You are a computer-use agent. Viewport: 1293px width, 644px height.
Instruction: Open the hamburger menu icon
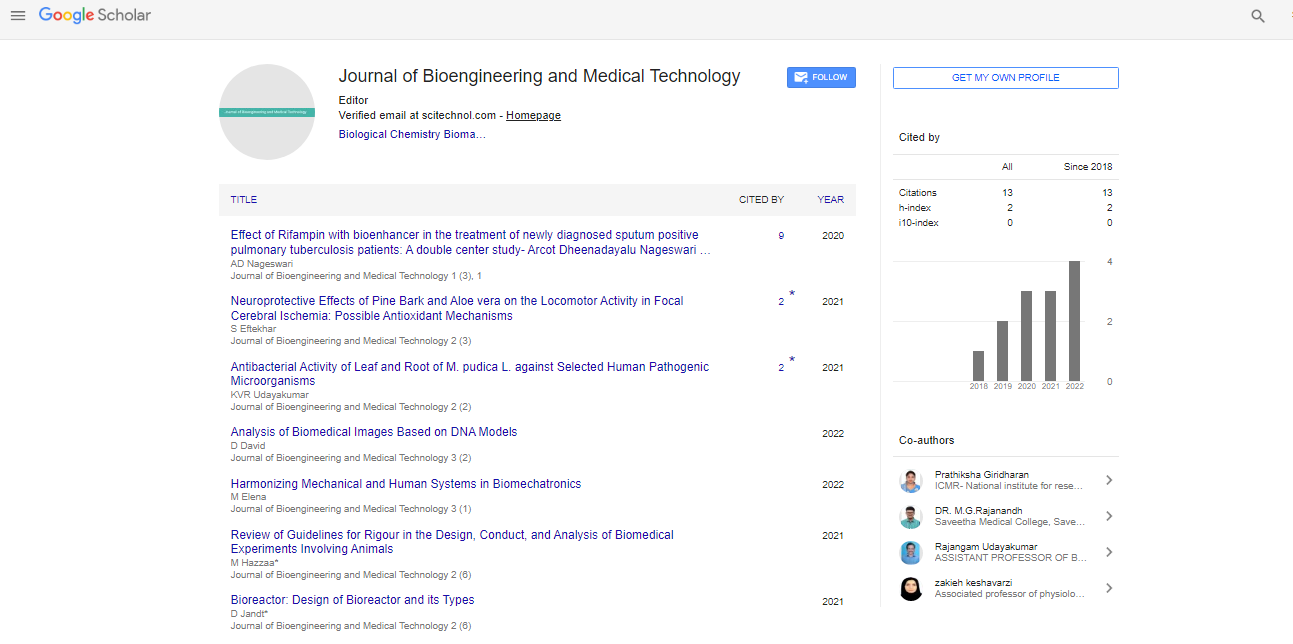coord(18,16)
